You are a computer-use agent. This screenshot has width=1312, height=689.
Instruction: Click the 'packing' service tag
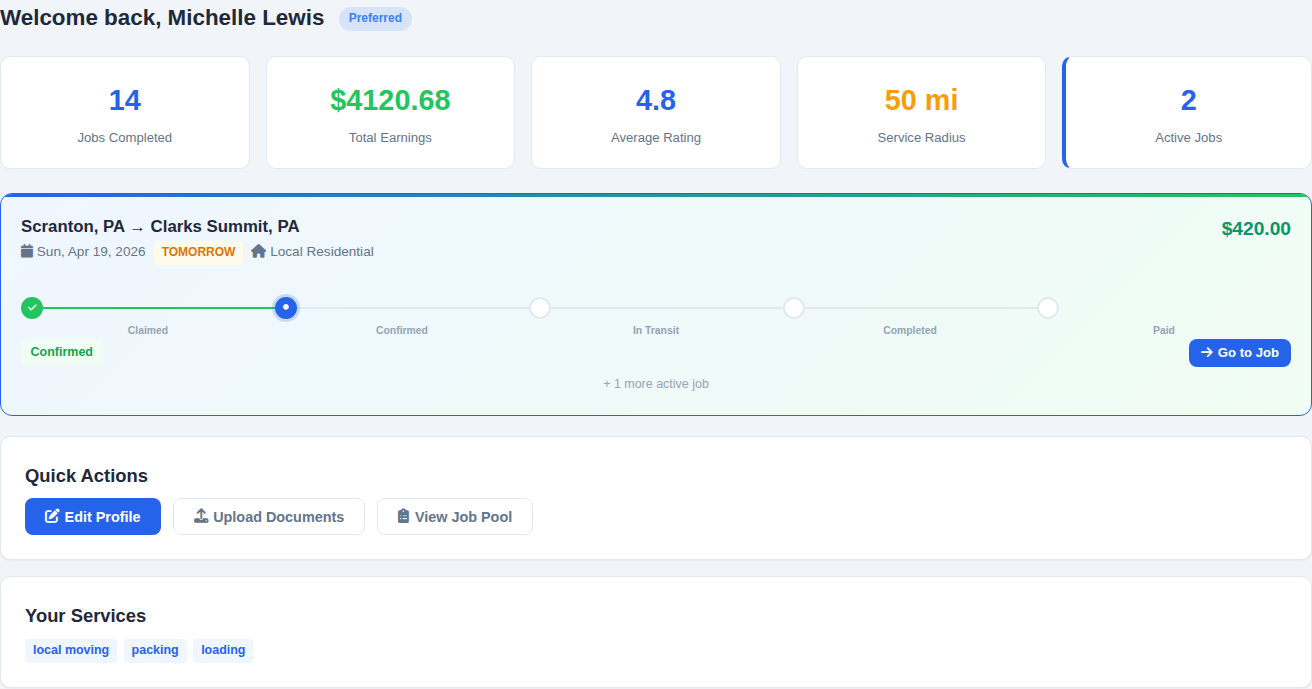pyautogui.click(x=155, y=650)
